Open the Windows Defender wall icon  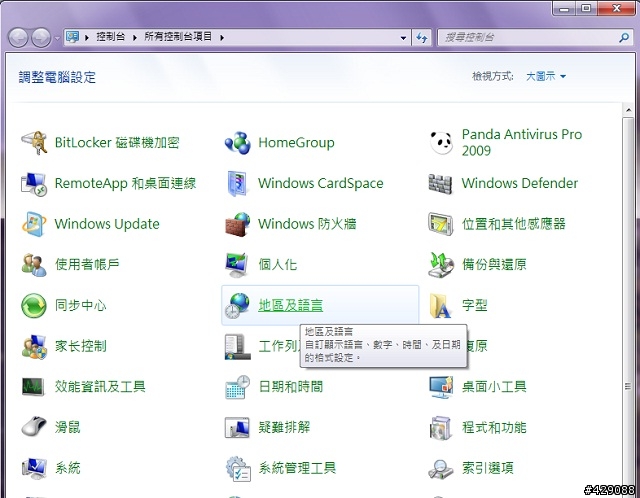(x=440, y=184)
